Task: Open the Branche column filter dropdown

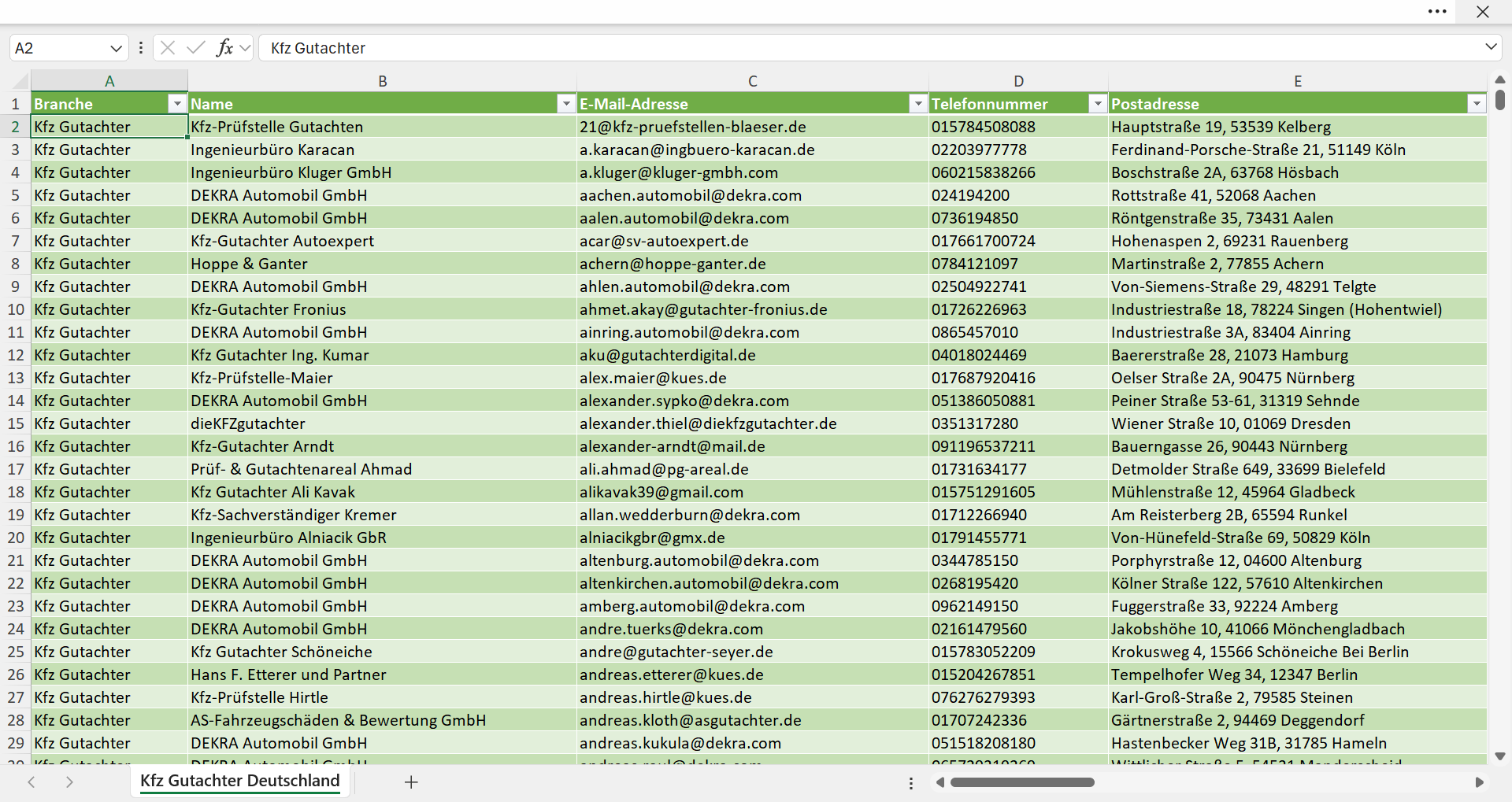Action: tap(177, 104)
